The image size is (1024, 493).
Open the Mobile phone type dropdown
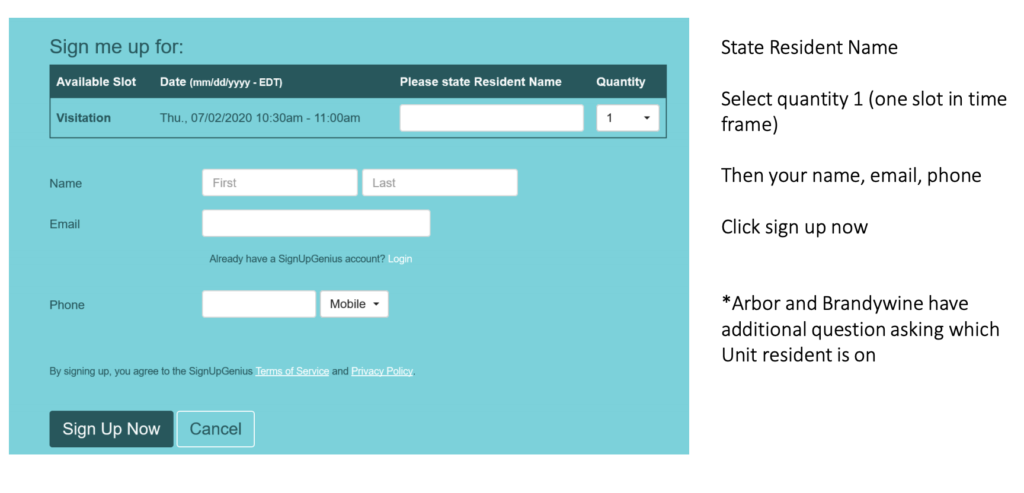tap(354, 304)
